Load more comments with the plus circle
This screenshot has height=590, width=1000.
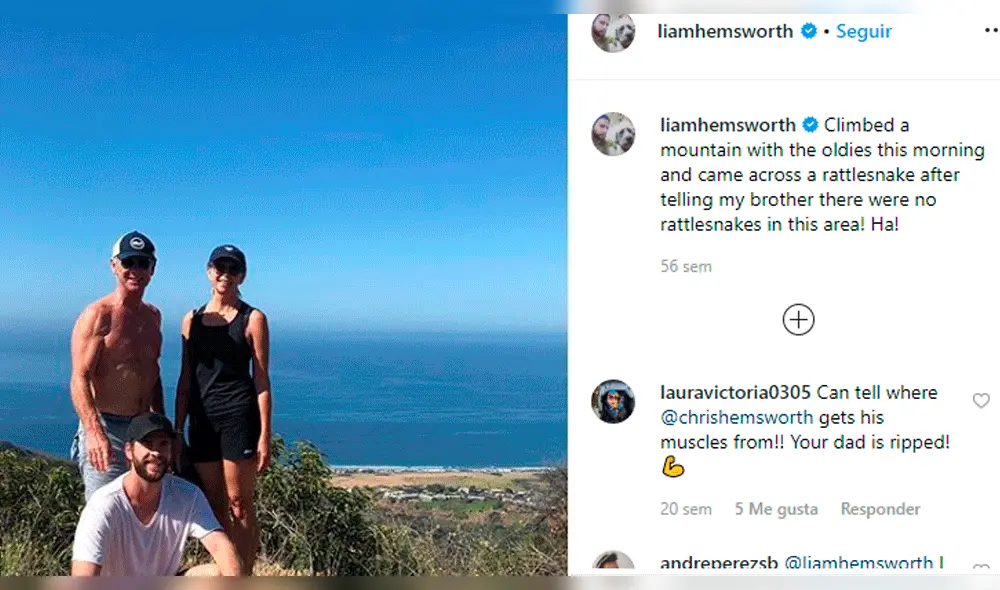(798, 320)
